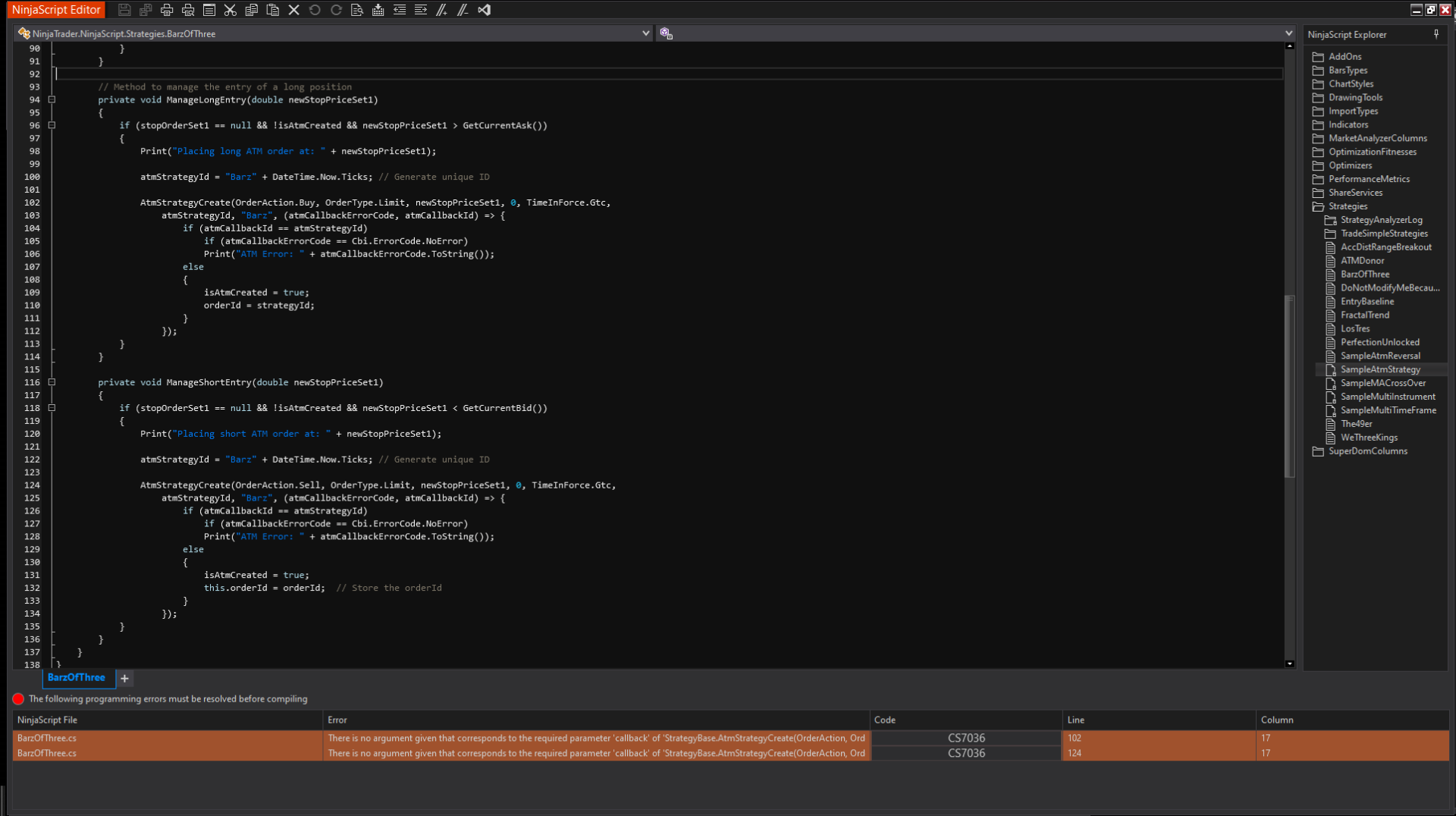Select the FractalTrend strategy file

[x=1365, y=315]
